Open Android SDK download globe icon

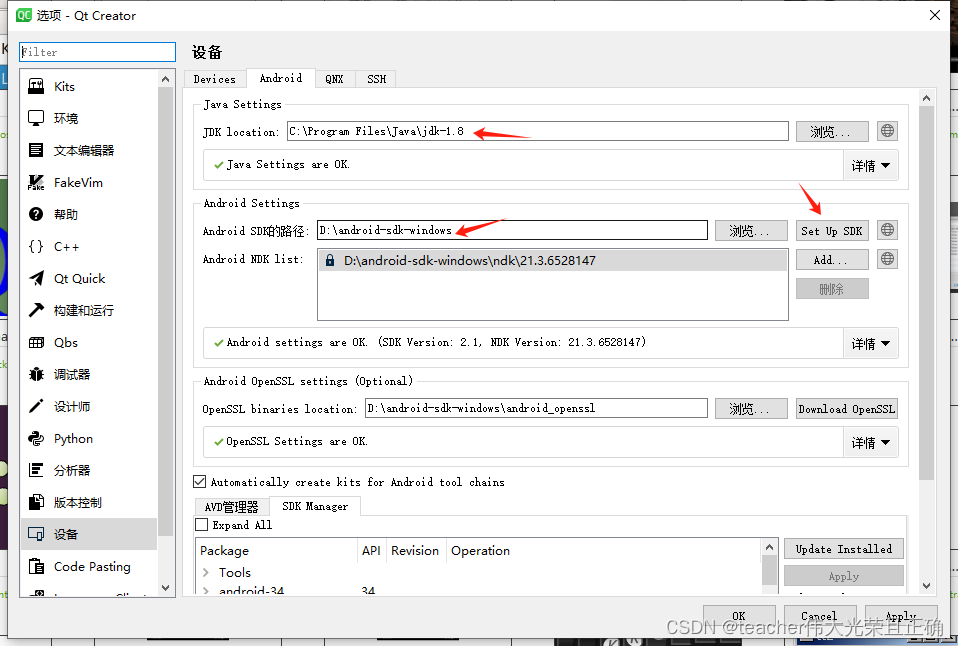887,230
